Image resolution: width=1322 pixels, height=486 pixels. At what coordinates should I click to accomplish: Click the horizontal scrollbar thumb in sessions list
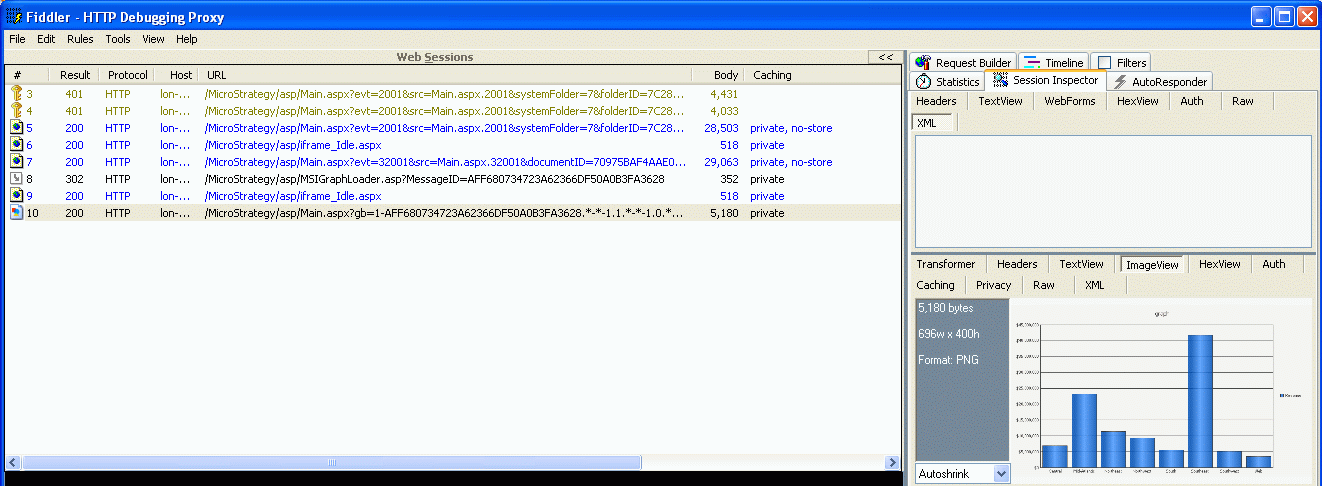pos(331,462)
